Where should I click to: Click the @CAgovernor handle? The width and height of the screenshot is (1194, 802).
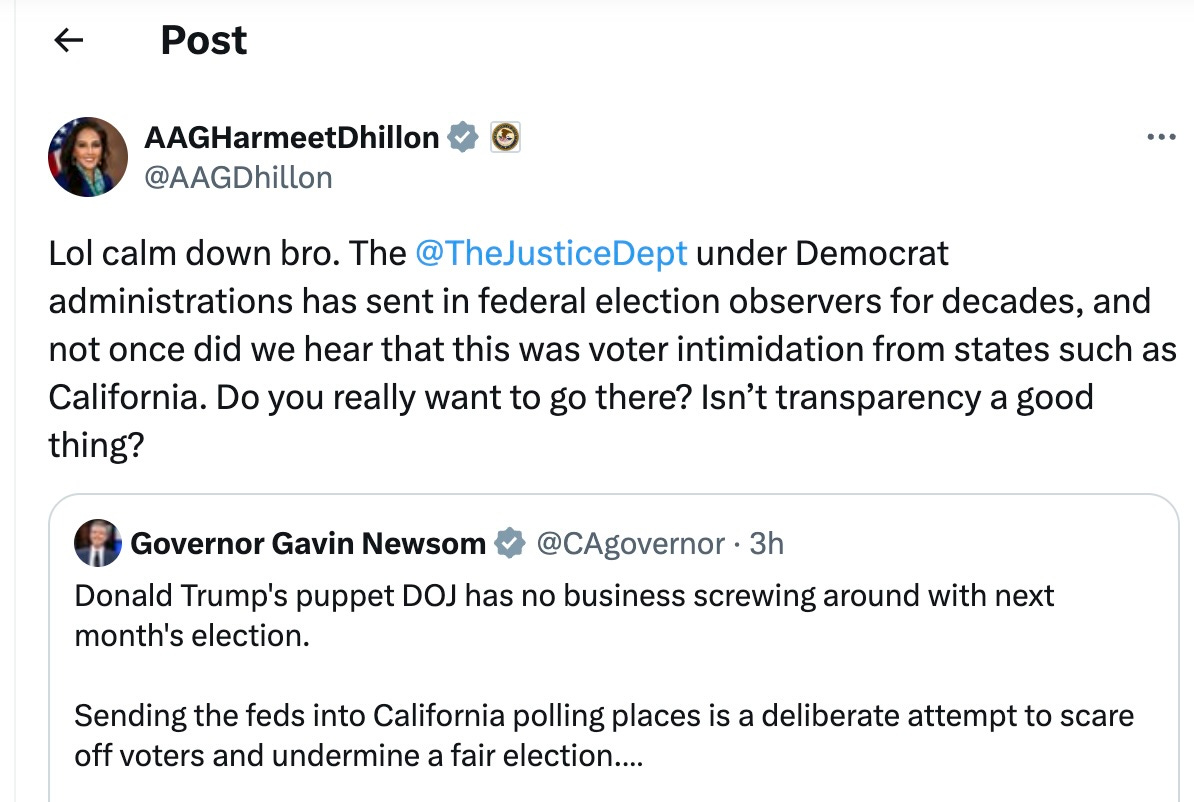tap(630, 542)
